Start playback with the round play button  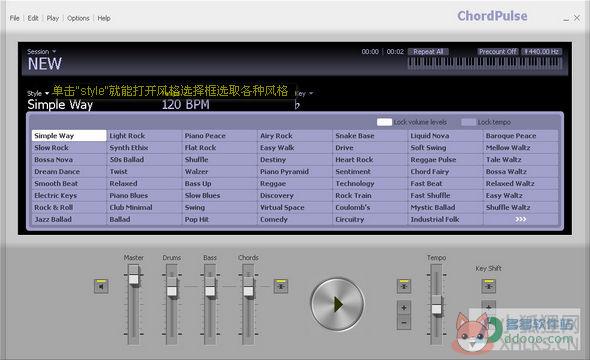click(338, 304)
